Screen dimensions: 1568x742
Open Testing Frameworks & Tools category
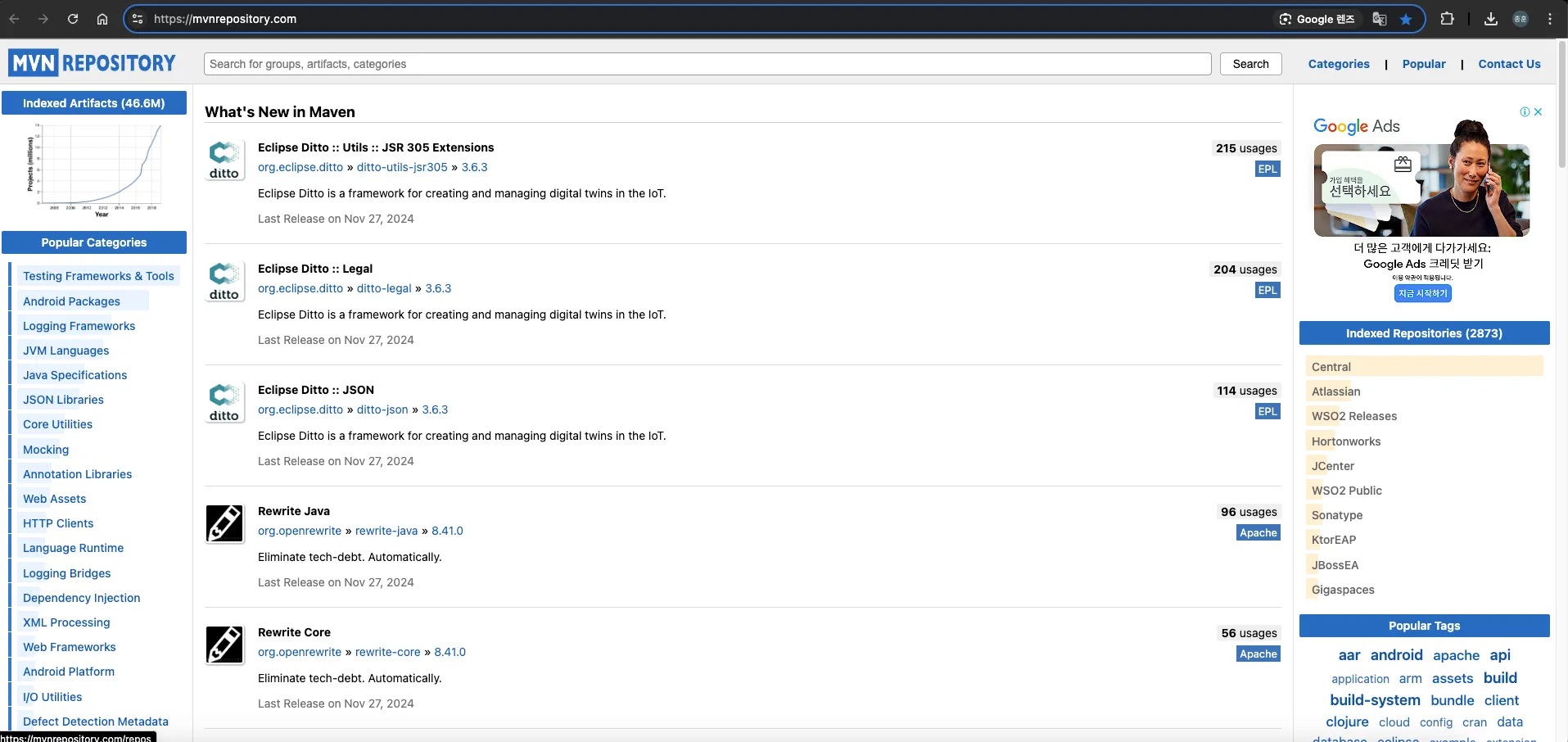(98, 276)
